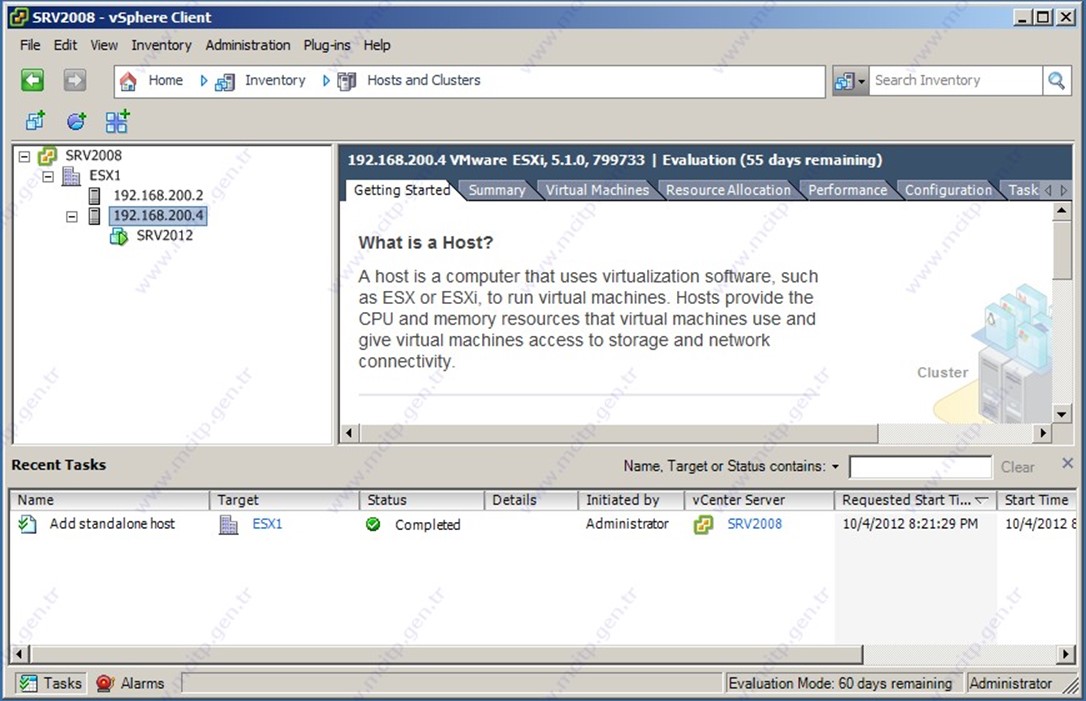Click the Inventory icon in navigation bar

click(x=224, y=82)
